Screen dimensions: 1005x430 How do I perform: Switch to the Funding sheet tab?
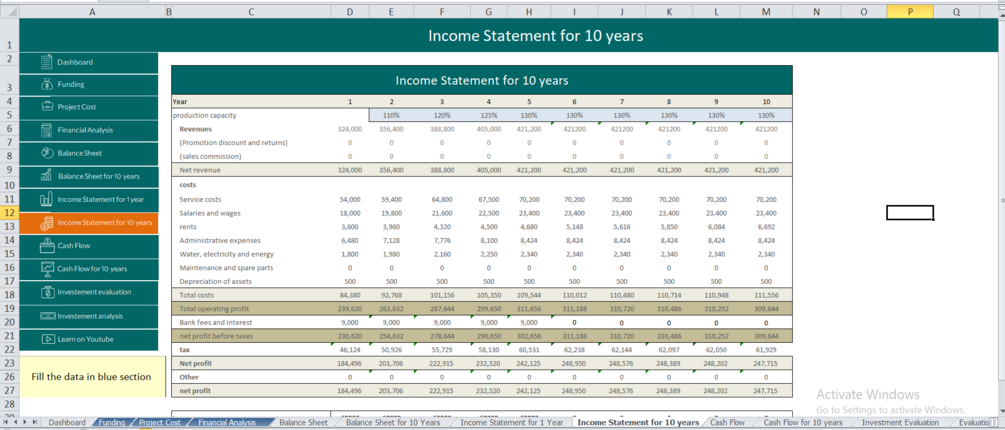112,423
